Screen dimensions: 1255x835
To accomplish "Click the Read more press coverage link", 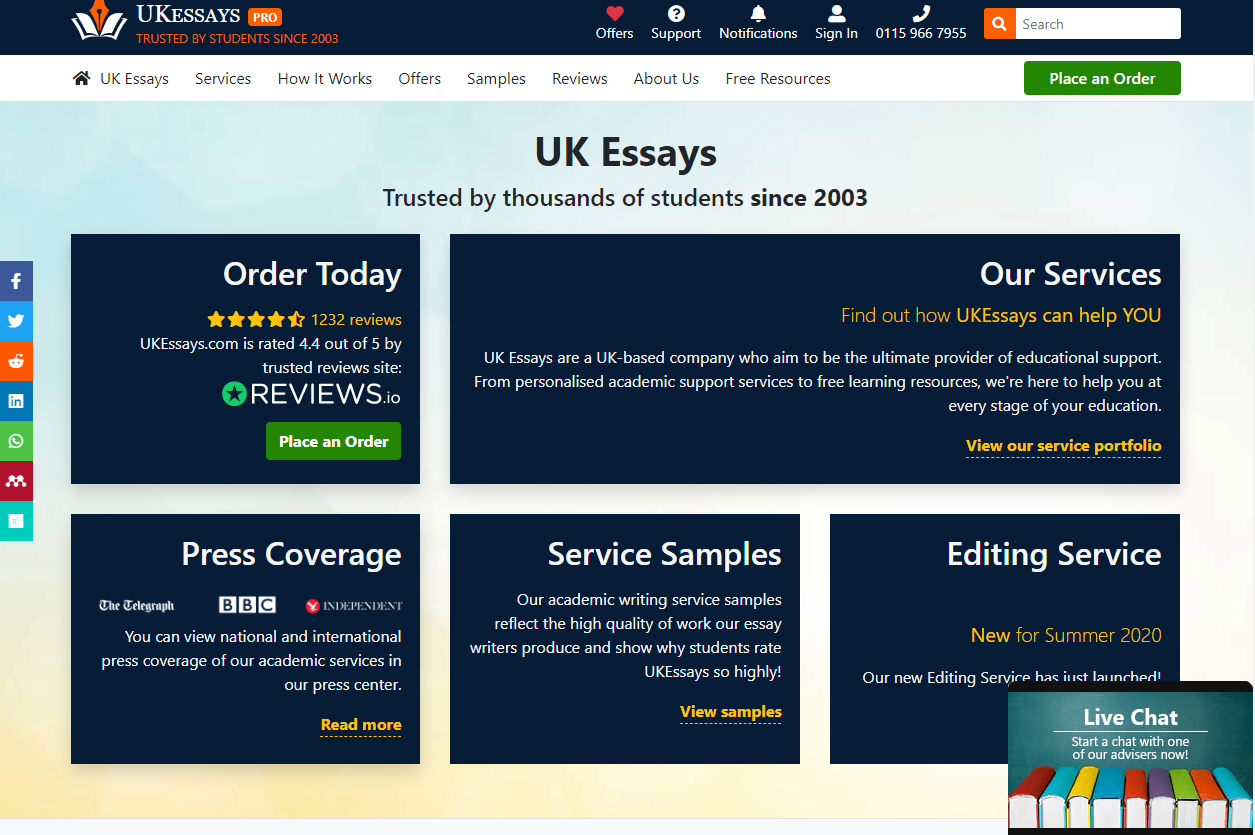I will [x=360, y=725].
